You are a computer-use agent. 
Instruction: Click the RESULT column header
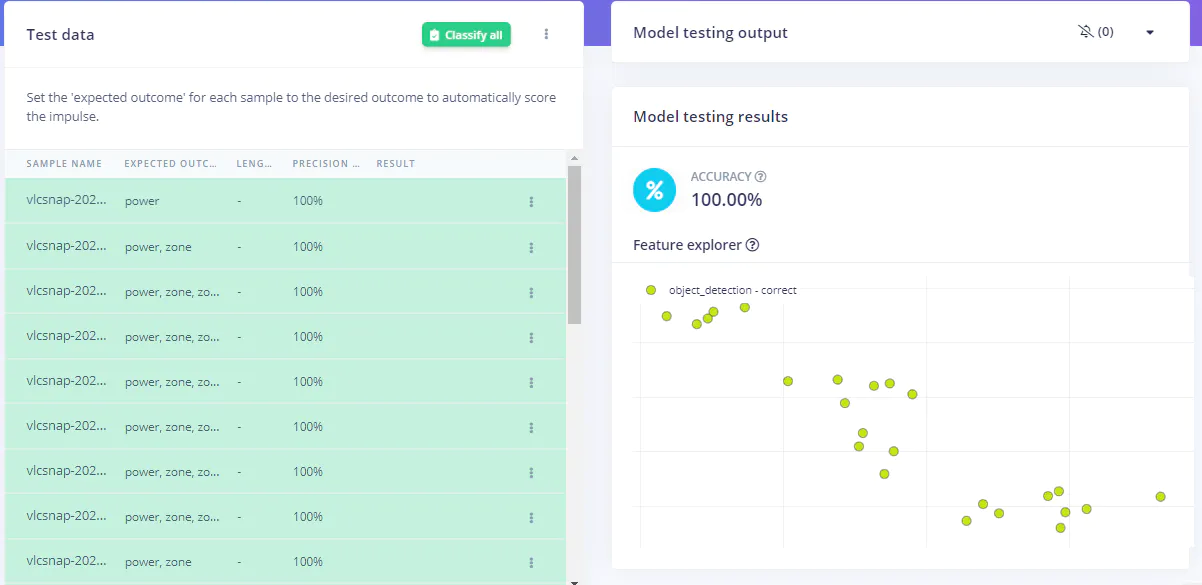click(395, 164)
